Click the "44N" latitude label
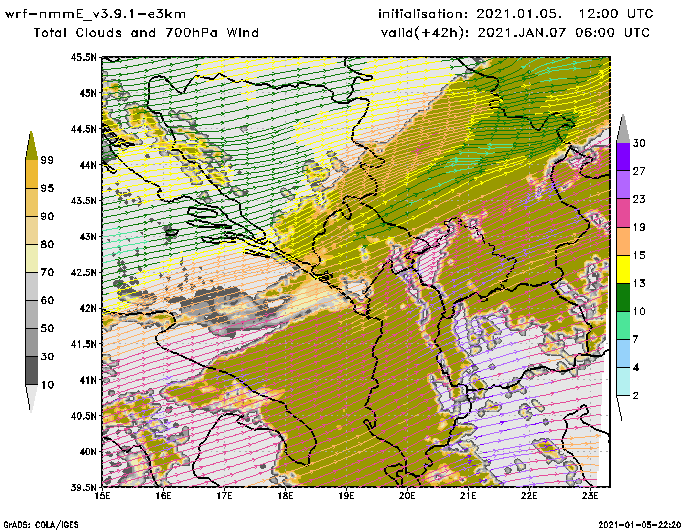This screenshot has height=530, width=700. [x=88, y=165]
